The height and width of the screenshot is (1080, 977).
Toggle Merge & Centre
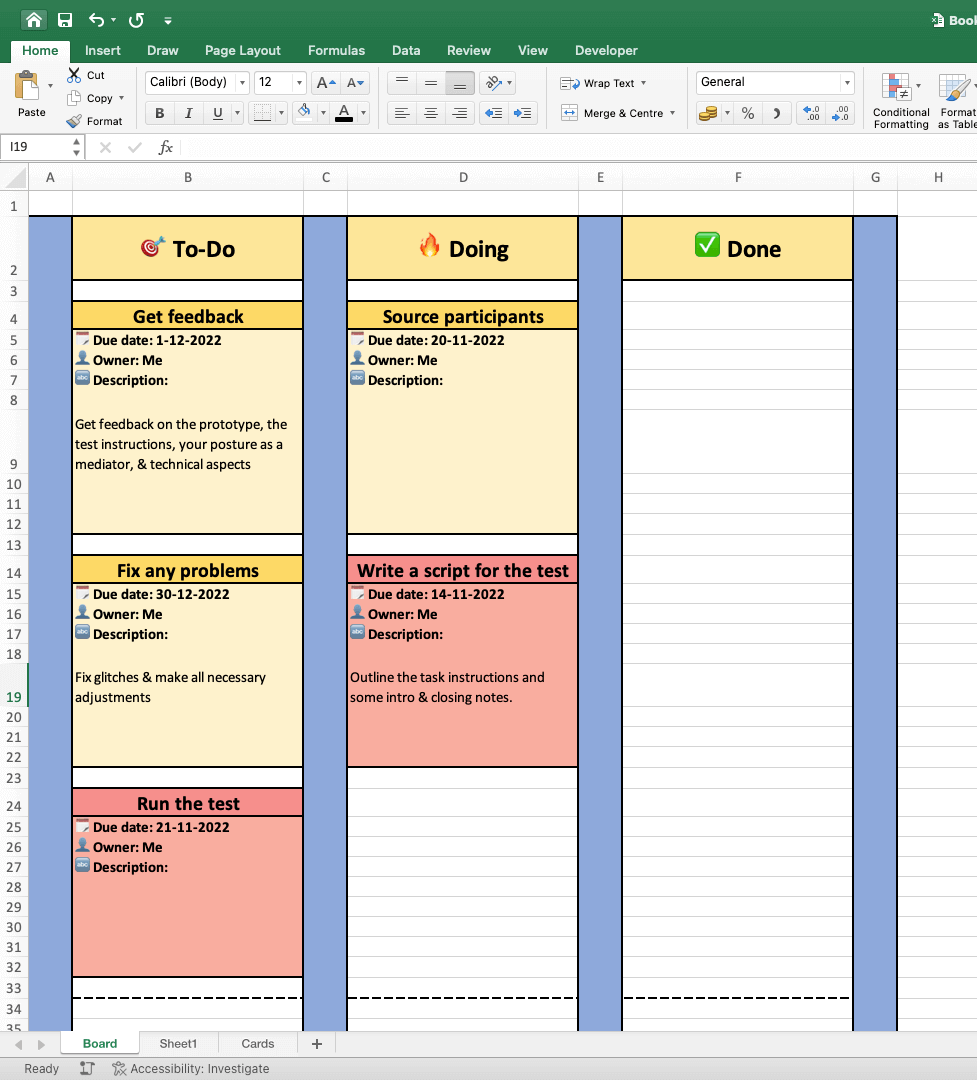(x=617, y=113)
